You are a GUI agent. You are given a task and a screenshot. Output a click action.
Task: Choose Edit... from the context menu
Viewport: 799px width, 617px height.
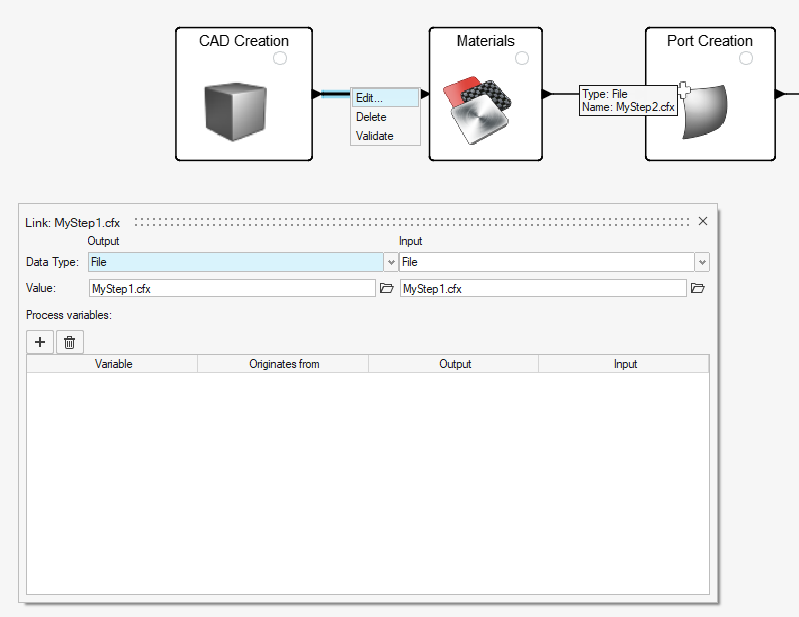click(369, 98)
